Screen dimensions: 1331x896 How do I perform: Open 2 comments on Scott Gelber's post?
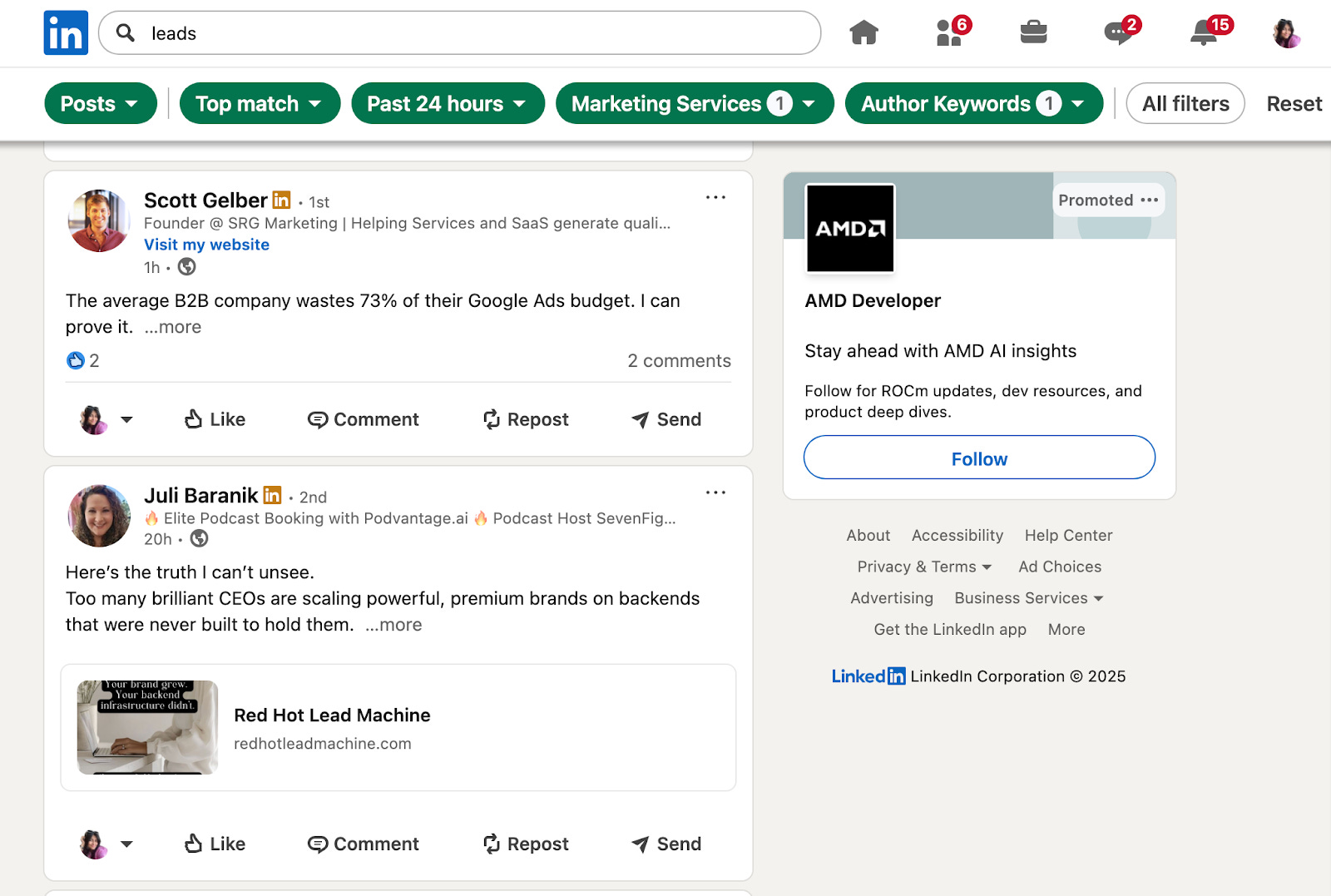pyautogui.click(x=679, y=360)
